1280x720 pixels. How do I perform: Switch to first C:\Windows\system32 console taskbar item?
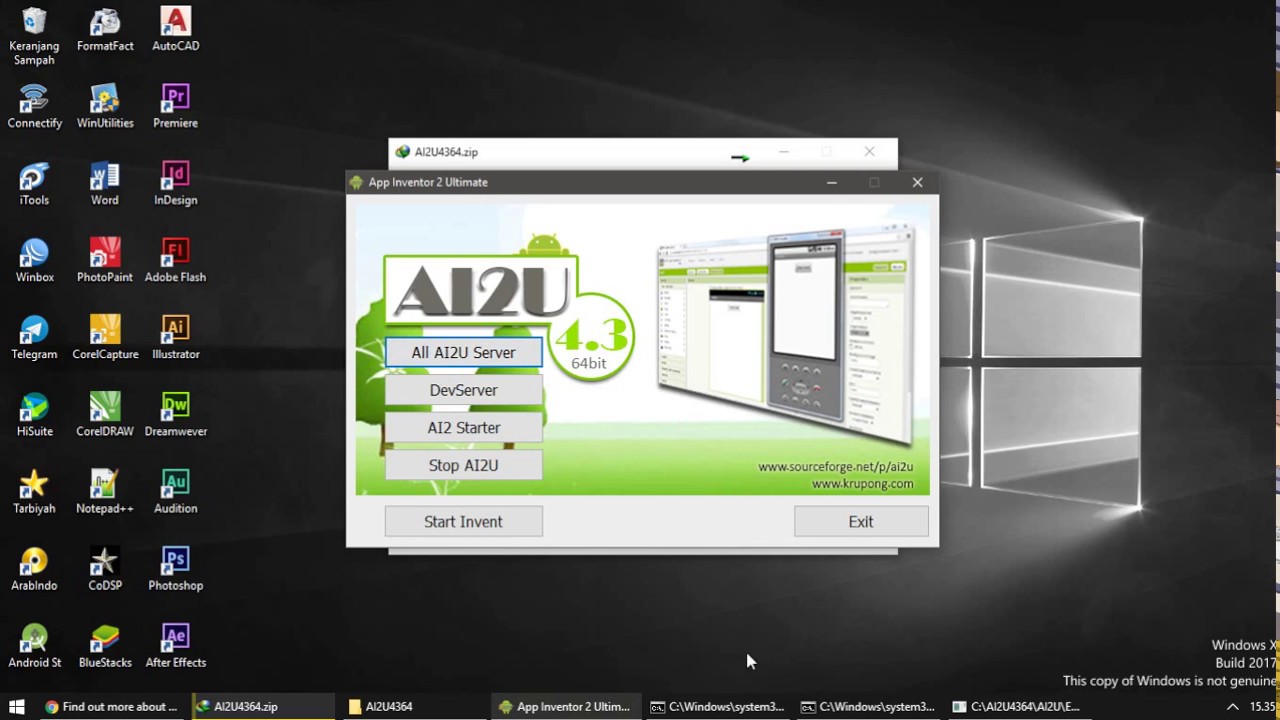[715, 706]
